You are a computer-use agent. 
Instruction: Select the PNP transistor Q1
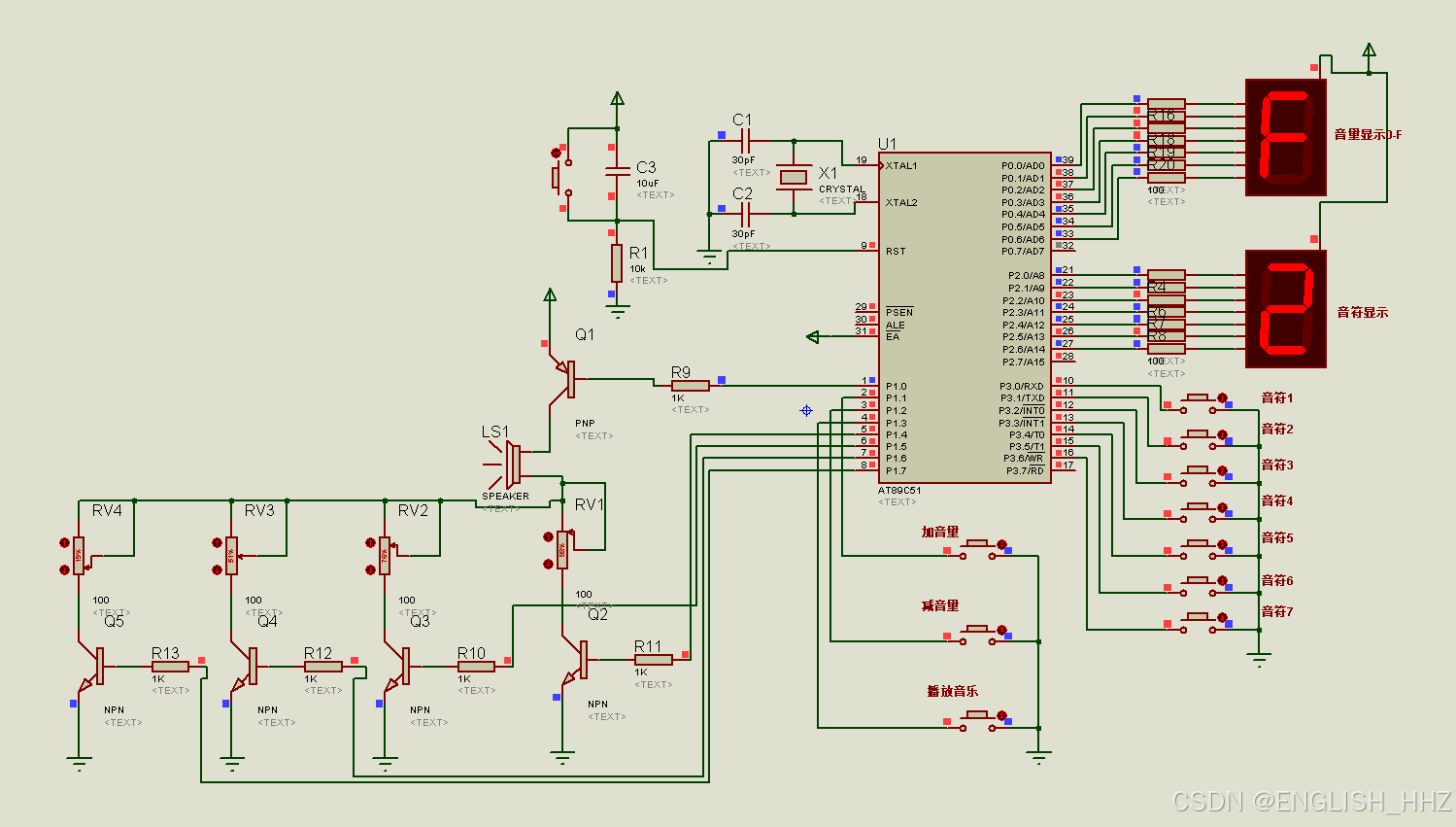[x=564, y=379]
